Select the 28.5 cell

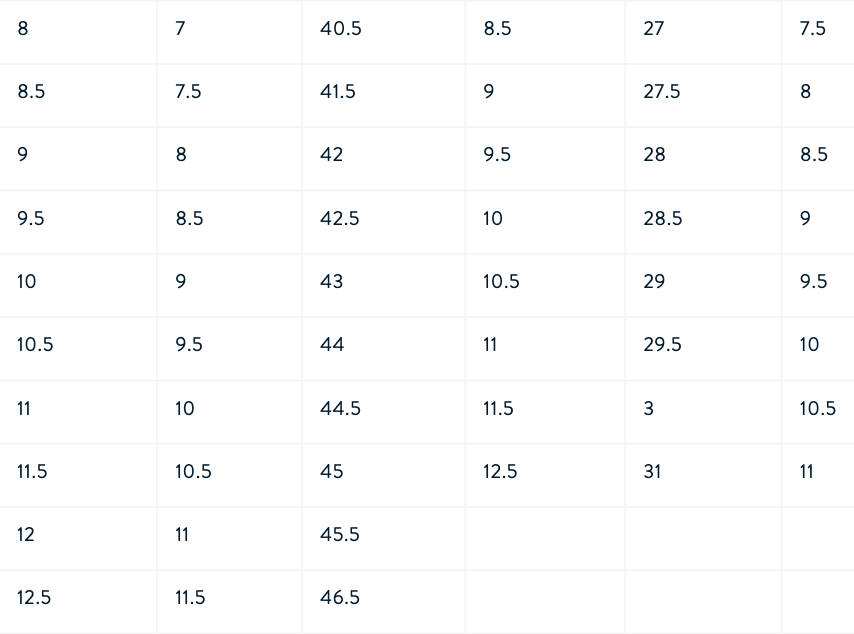[703, 222]
